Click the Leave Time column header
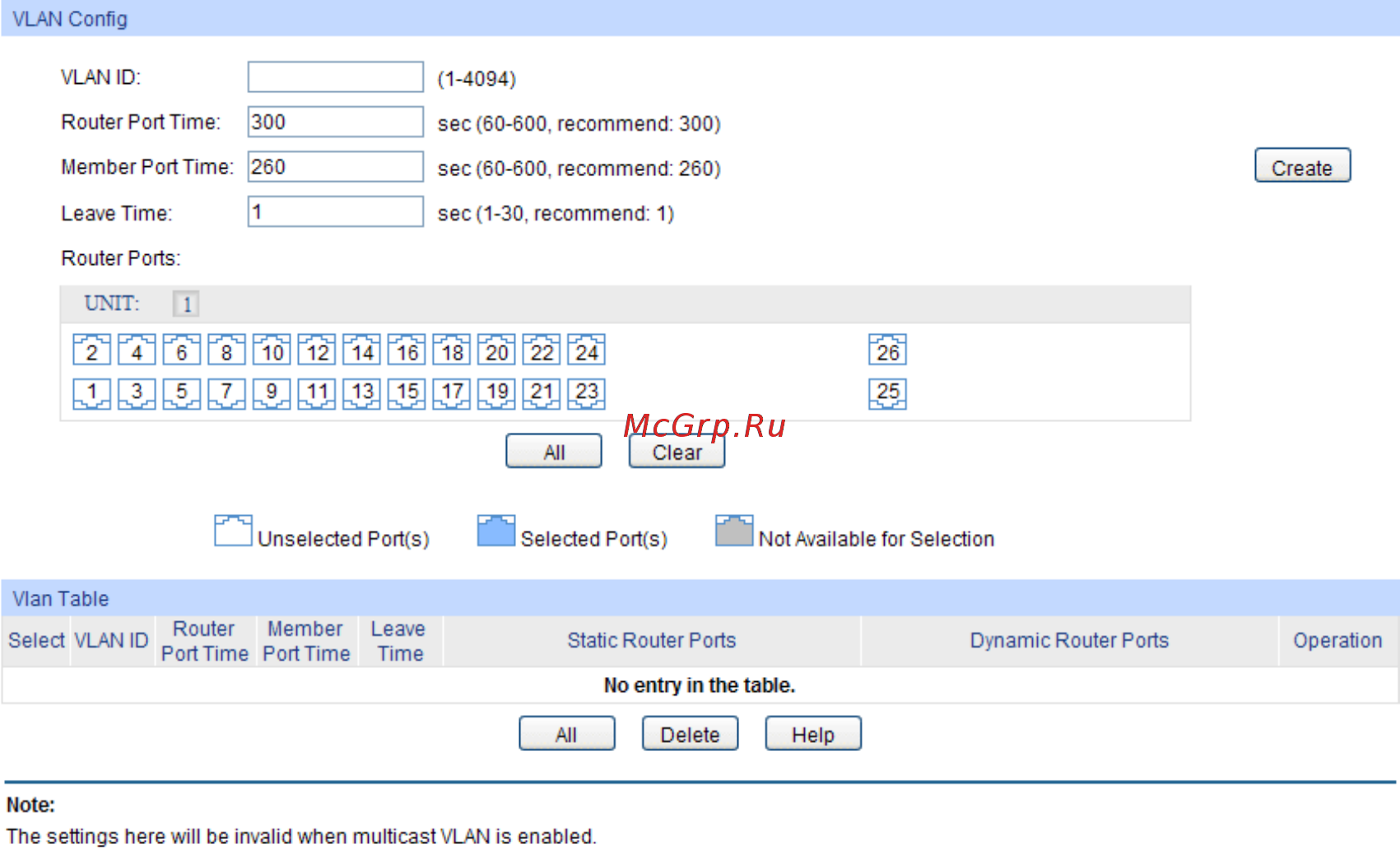The image size is (1400, 849). pyautogui.click(x=400, y=641)
